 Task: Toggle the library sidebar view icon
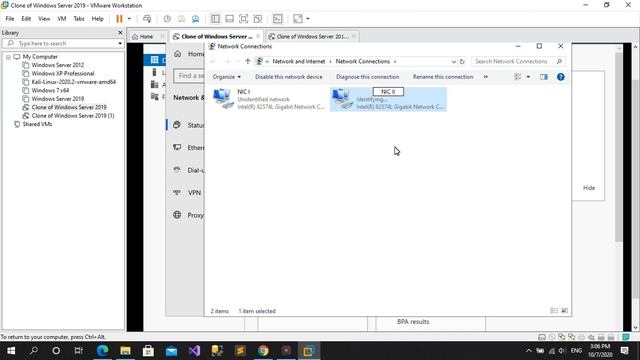point(215,19)
